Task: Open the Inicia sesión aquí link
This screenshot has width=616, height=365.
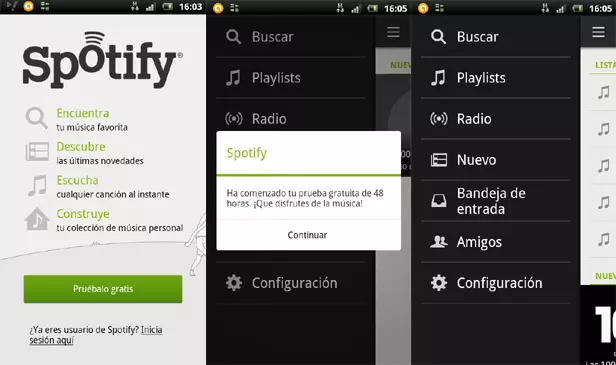Action: (96, 335)
